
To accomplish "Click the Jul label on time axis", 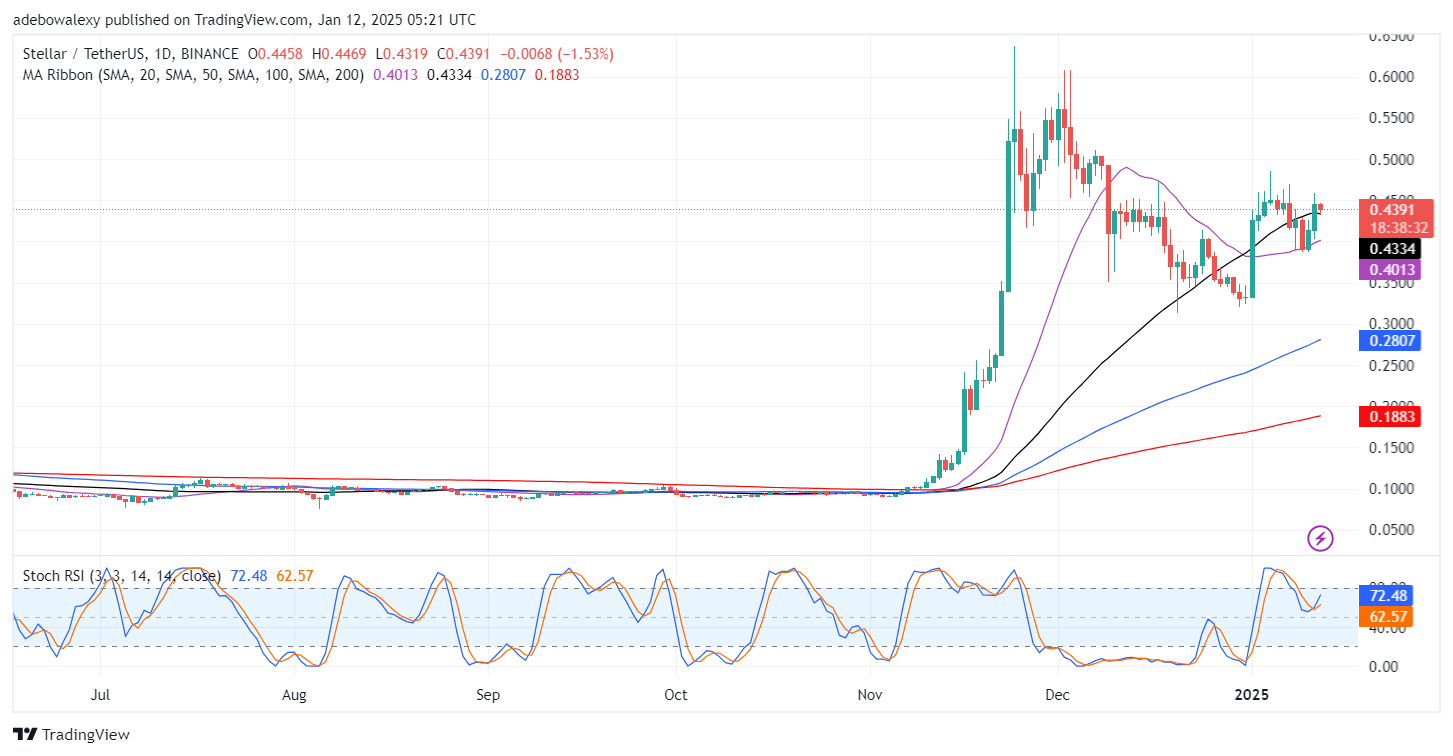I will click(x=99, y=693).
